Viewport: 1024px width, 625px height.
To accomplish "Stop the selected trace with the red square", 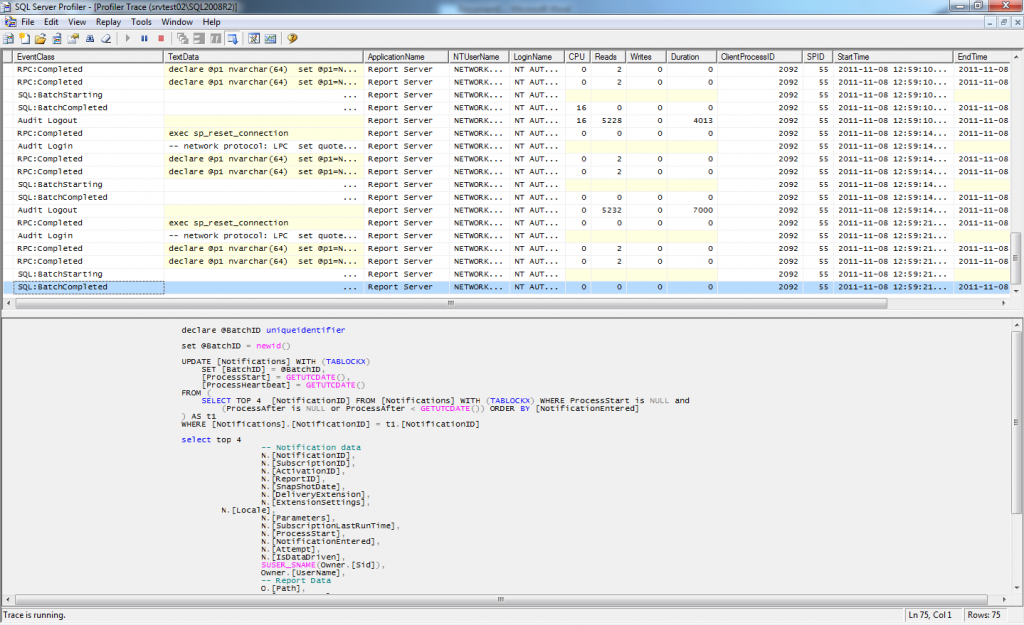I will tap(160, 38).
